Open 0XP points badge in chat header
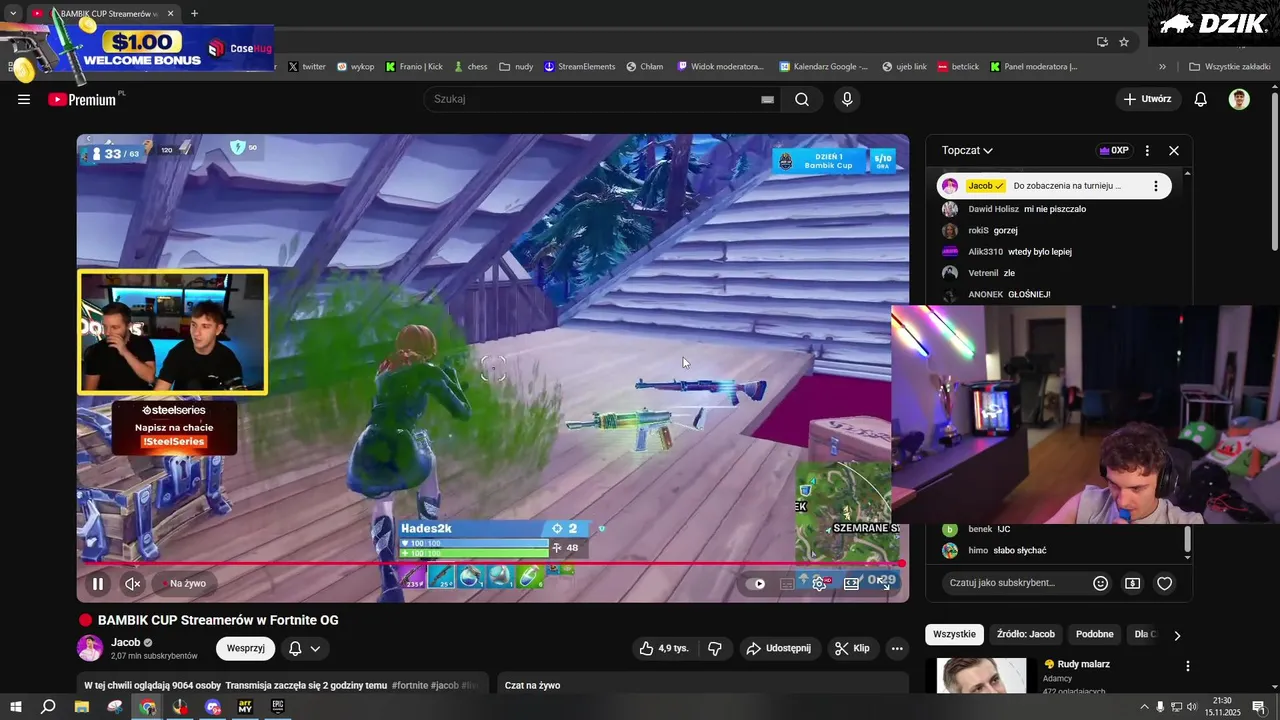Image resolution: width=1280 pixels, height=720 pixels. pyautogui.click(x=1113, y=150)
